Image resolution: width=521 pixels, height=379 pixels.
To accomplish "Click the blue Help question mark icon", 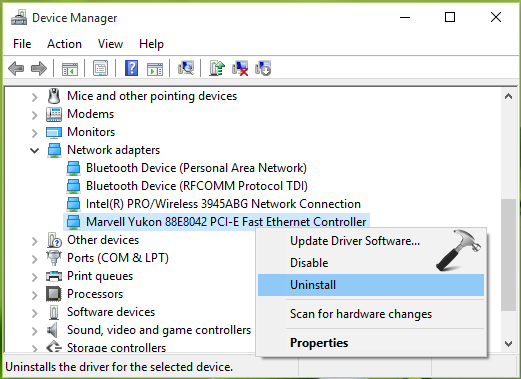I will [x=132, y=68].
